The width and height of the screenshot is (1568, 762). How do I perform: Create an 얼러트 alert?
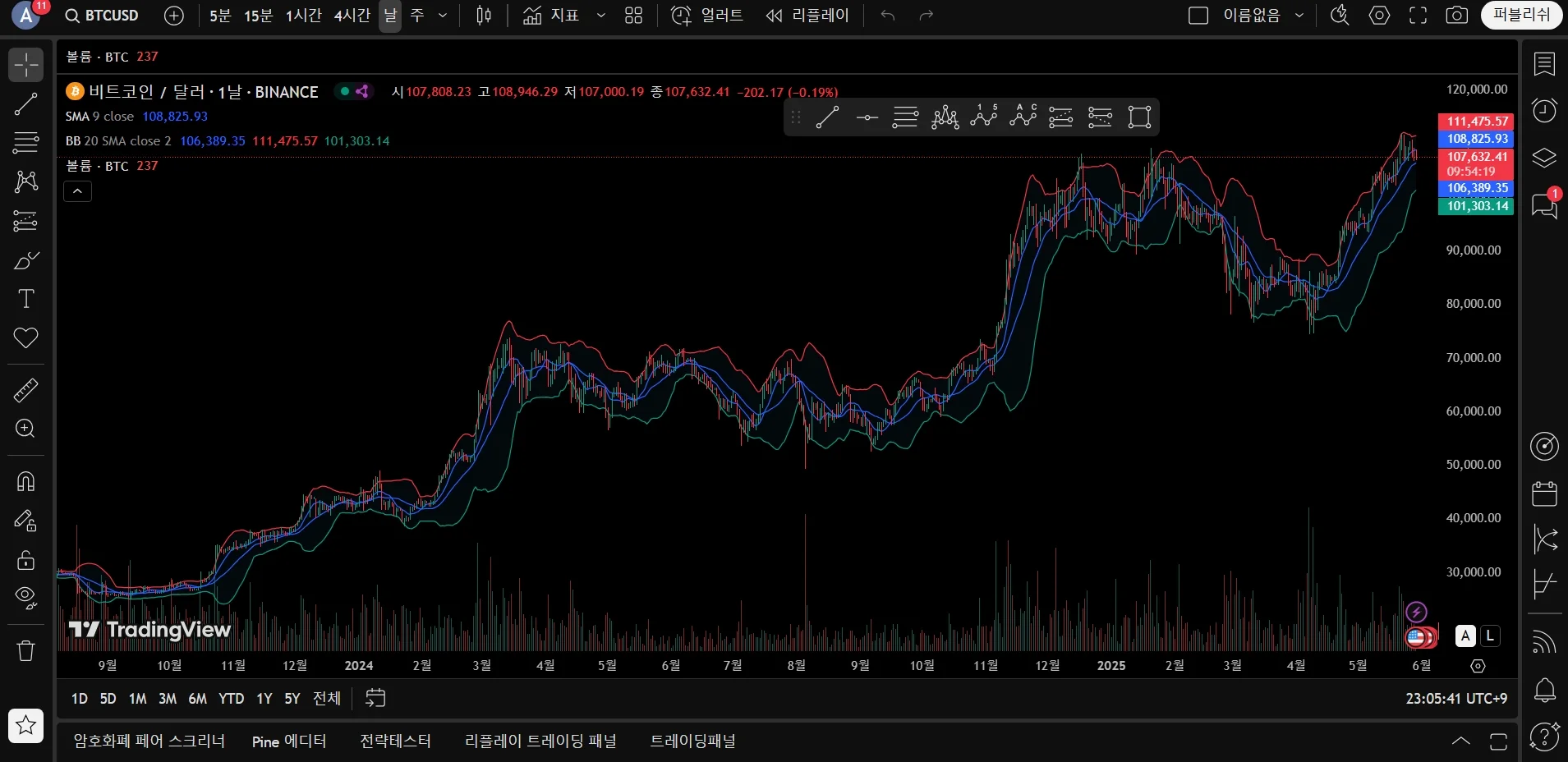tap(707, 16)
